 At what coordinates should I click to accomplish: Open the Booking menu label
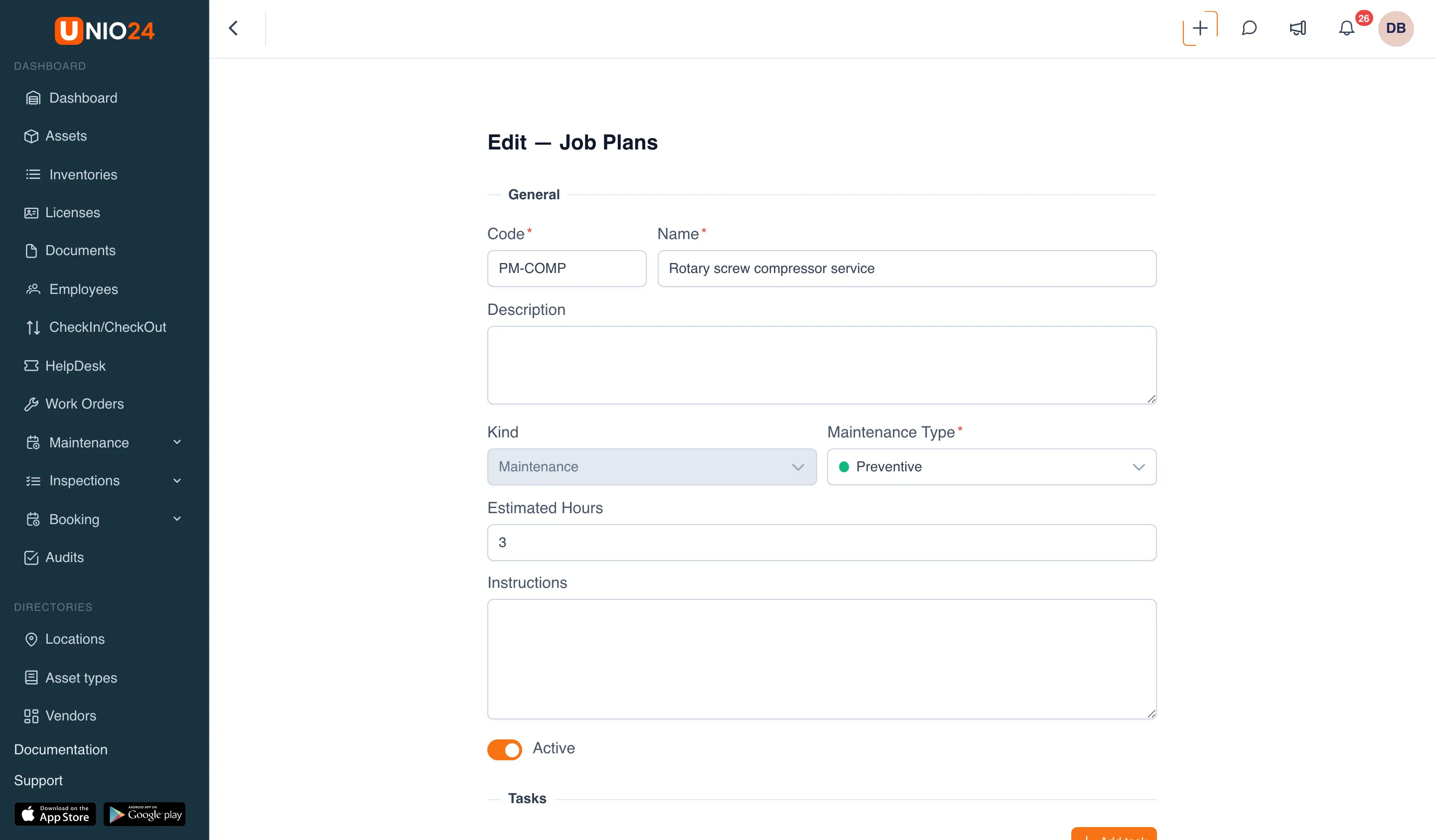click(74, 519)
